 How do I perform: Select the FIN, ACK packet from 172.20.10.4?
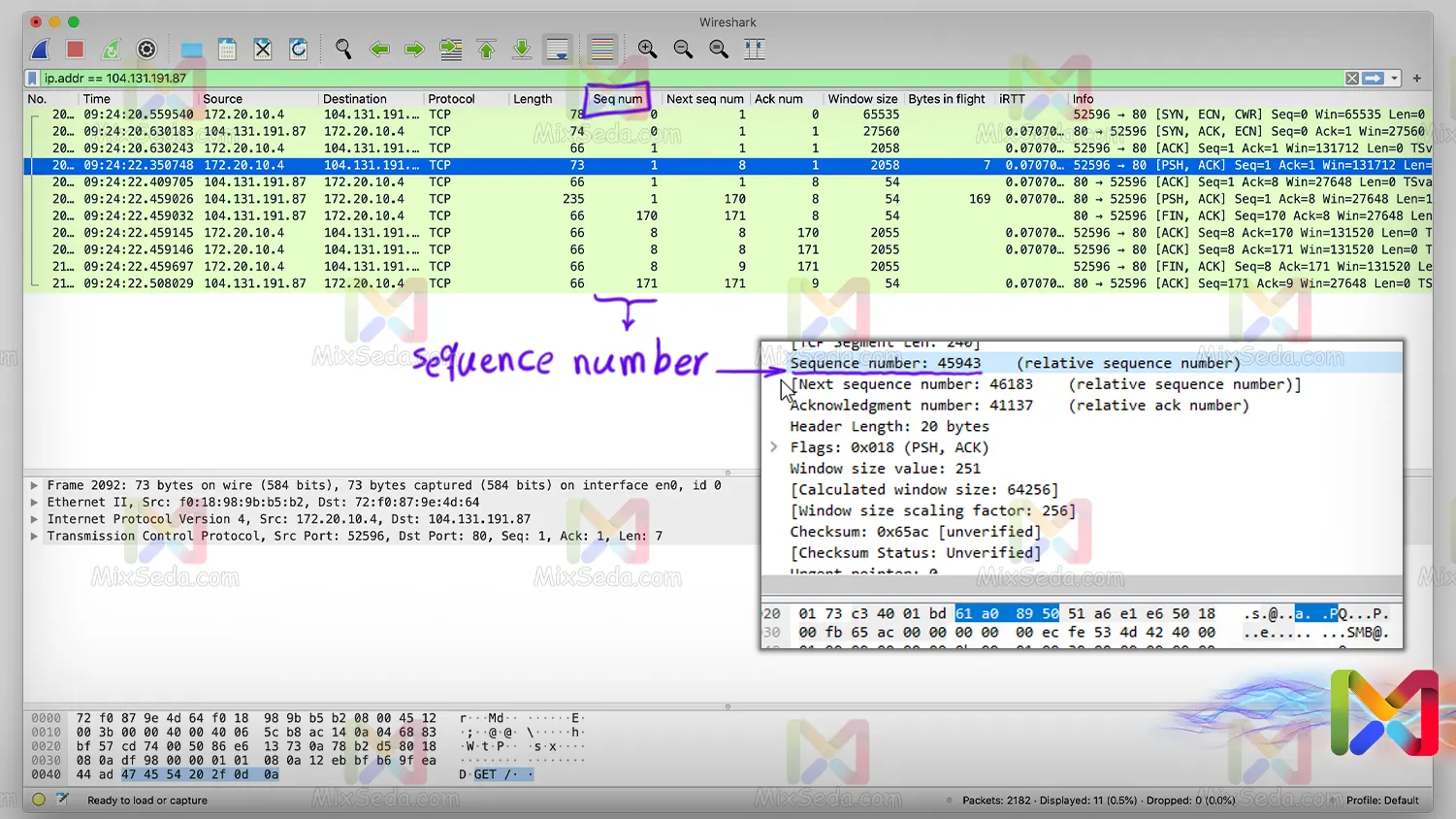[x=679, y=267]
